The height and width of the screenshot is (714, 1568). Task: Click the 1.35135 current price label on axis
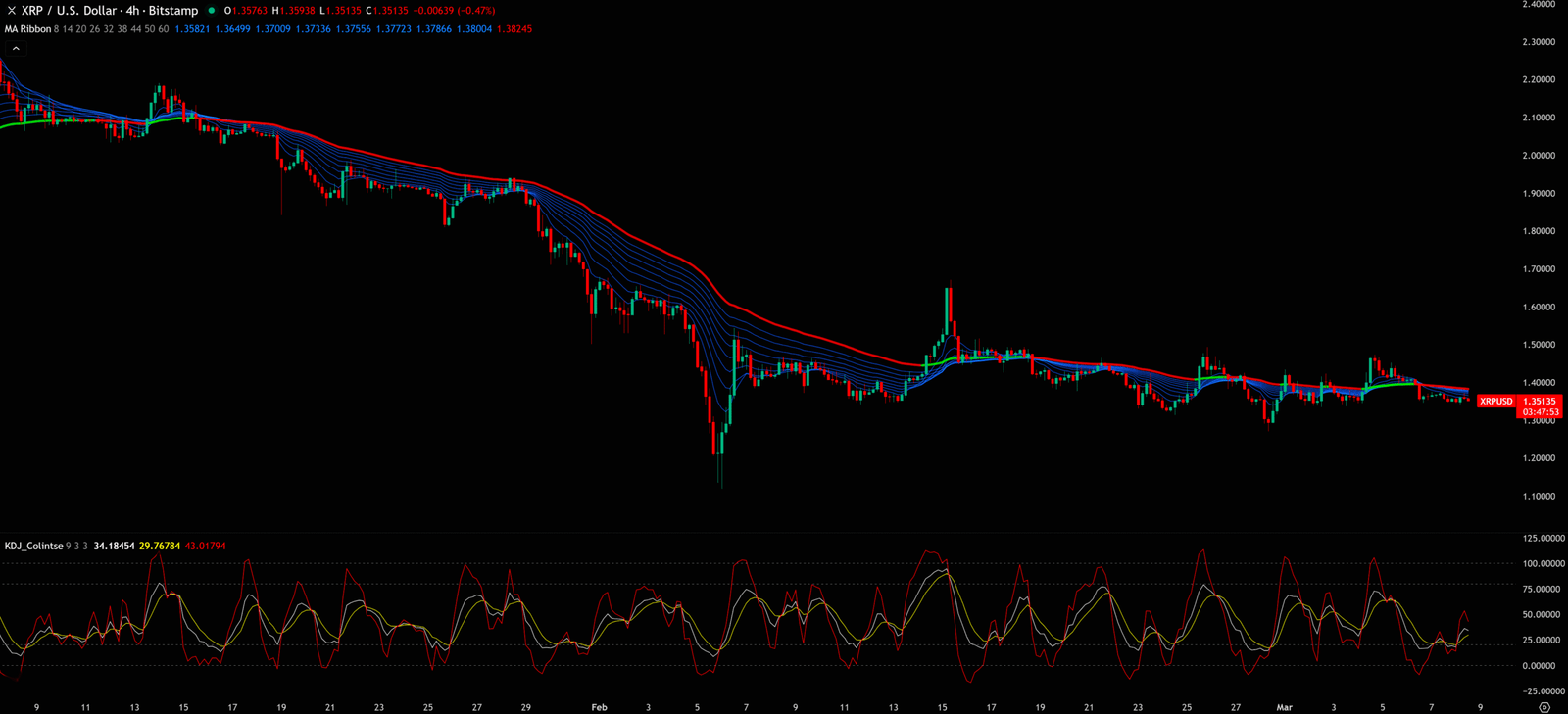1539,402
